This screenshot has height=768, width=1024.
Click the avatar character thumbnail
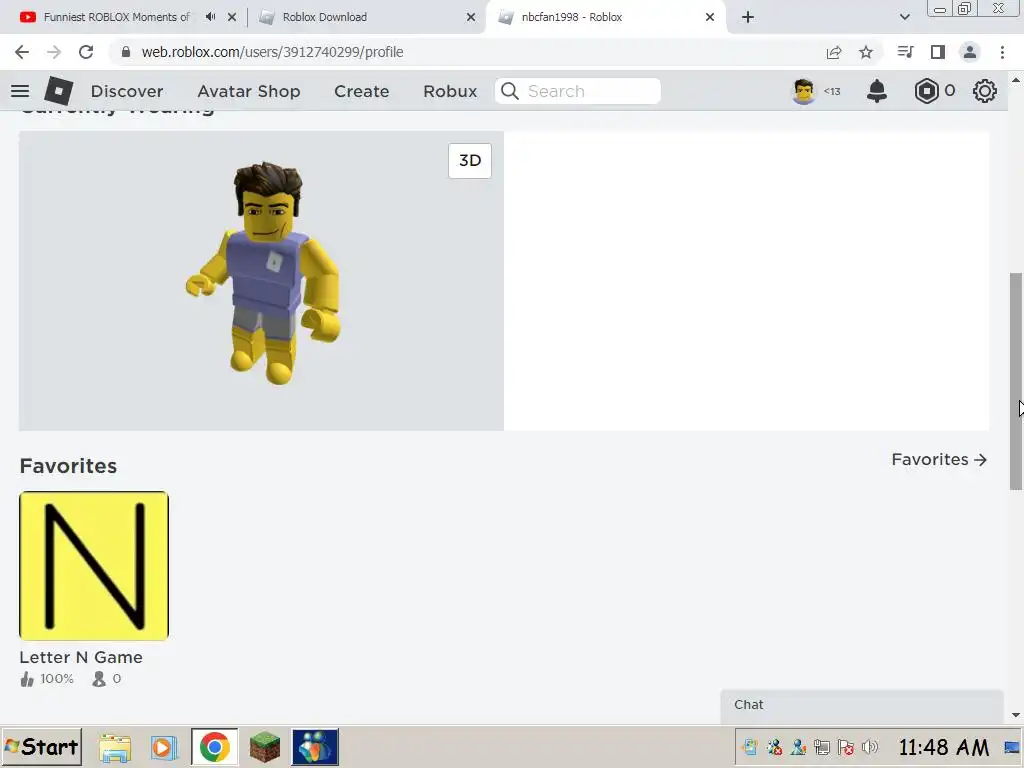264,273
